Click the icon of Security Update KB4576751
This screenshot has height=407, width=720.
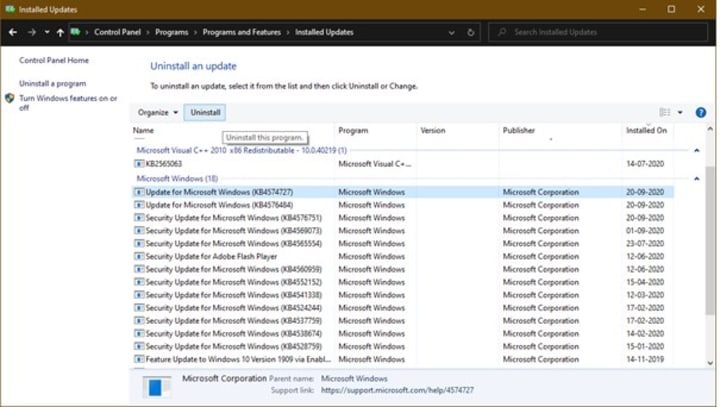click(139, 218)
